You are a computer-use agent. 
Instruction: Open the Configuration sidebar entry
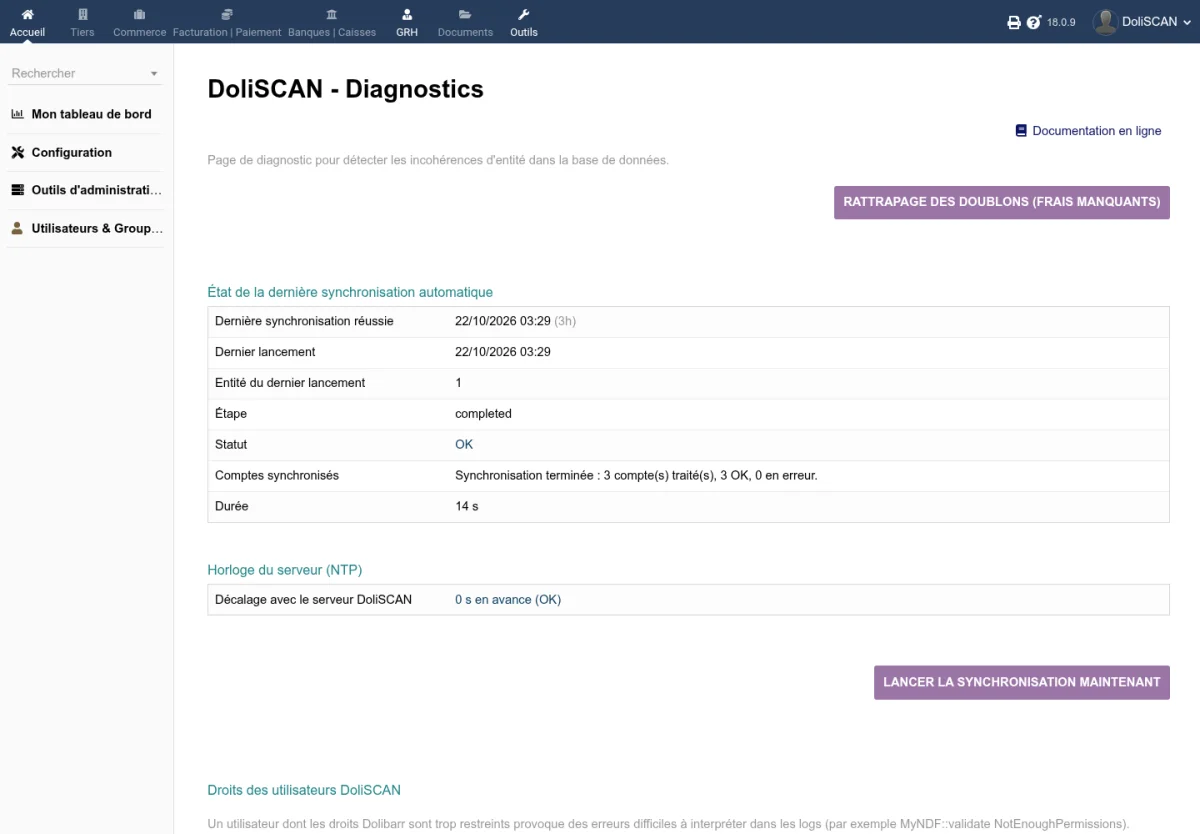point(71,153)
